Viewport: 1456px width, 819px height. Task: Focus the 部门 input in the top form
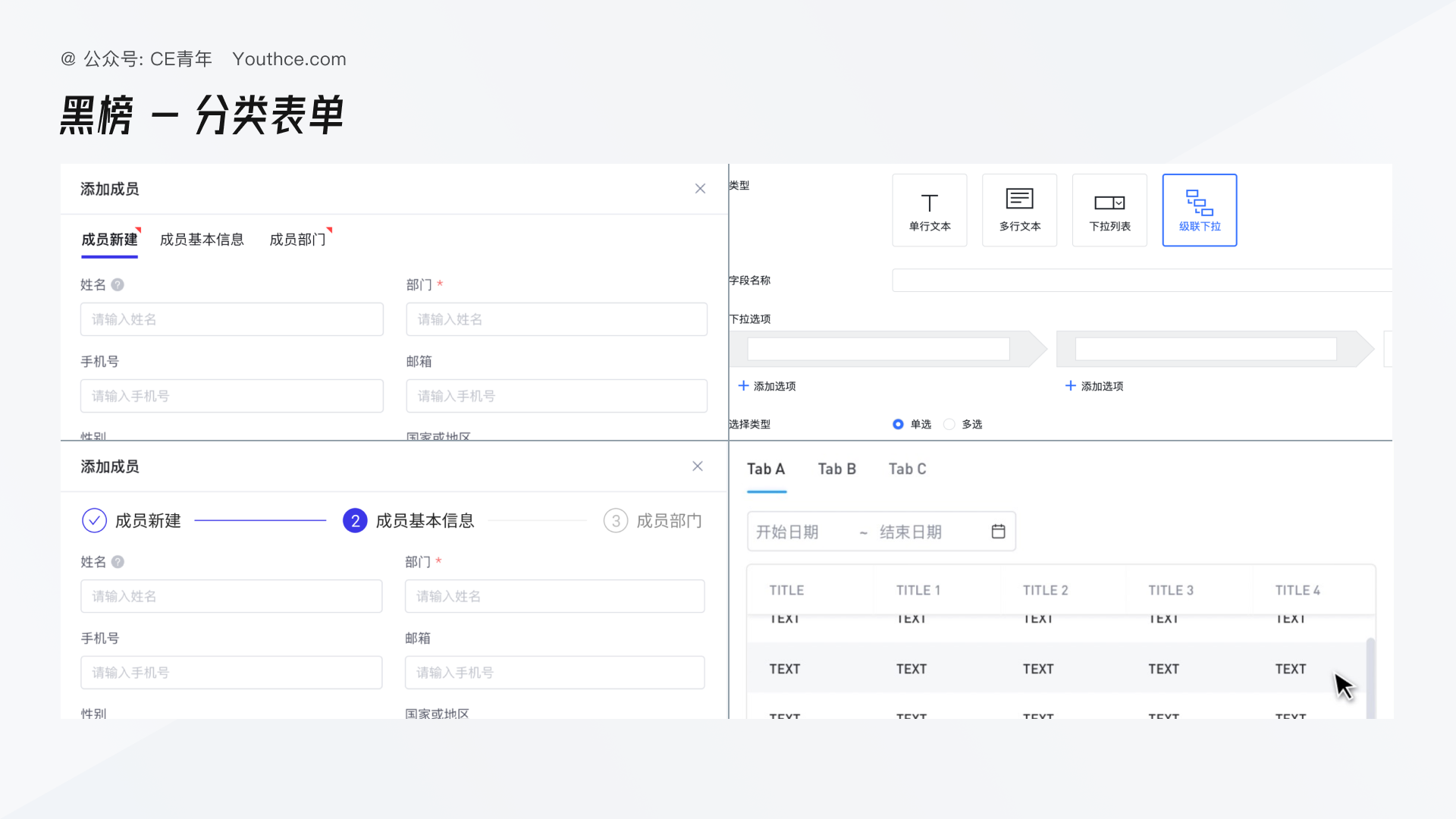point(557,319)
